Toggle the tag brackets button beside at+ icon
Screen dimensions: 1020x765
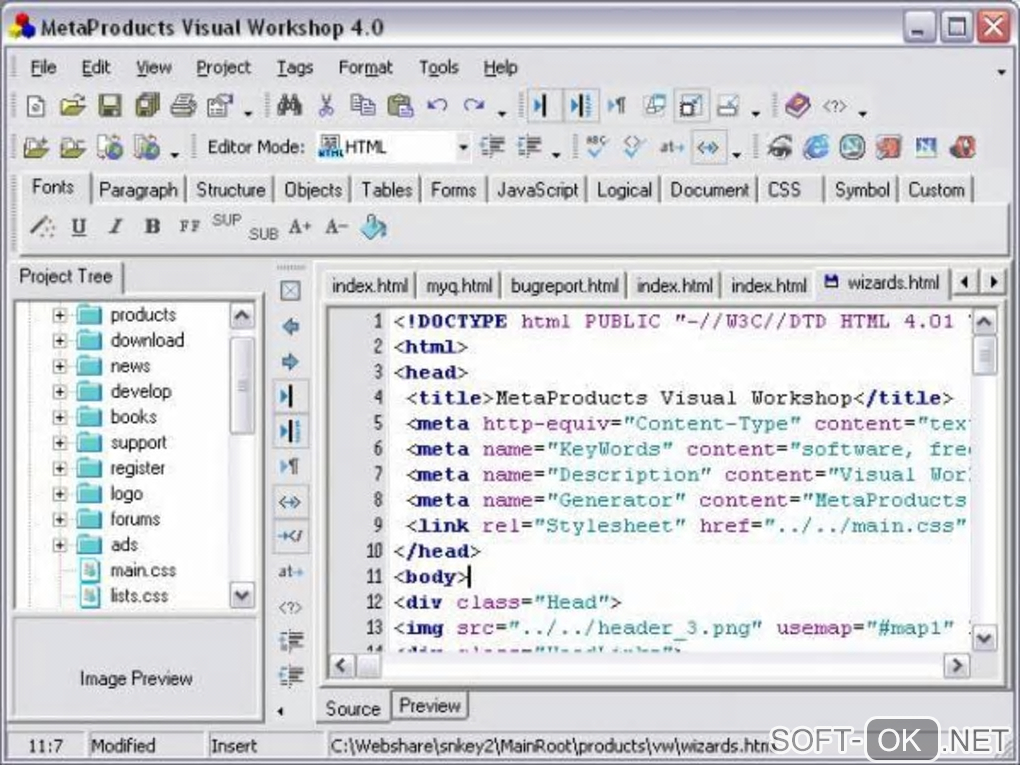tap(708, 148)
